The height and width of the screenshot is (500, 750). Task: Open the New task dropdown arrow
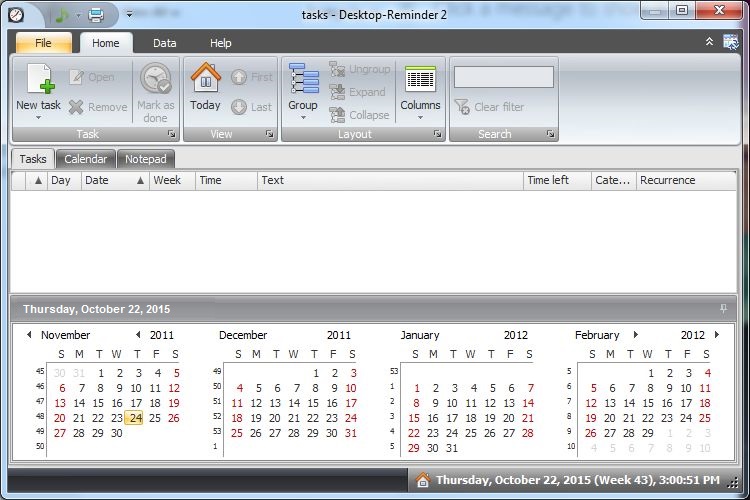(38, 117)
